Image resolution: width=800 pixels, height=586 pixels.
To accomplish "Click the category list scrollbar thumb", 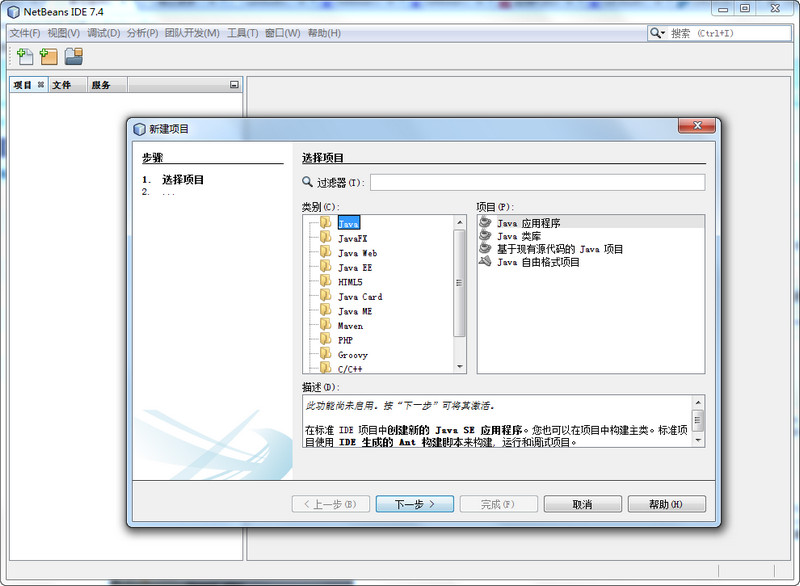I will 459,283.
